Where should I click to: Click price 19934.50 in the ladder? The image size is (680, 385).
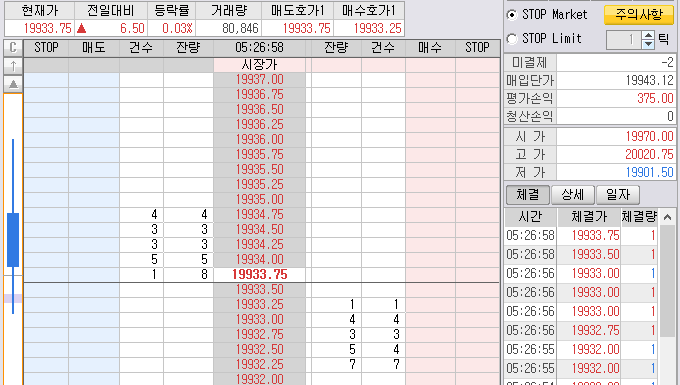click(259, 229)
